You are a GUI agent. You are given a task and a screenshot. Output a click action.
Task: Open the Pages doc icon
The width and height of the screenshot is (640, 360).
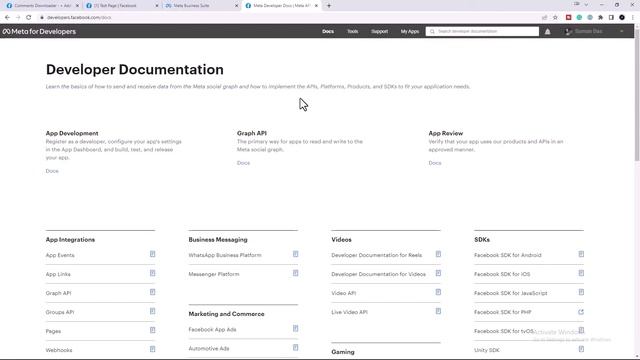tap(152, 330)
